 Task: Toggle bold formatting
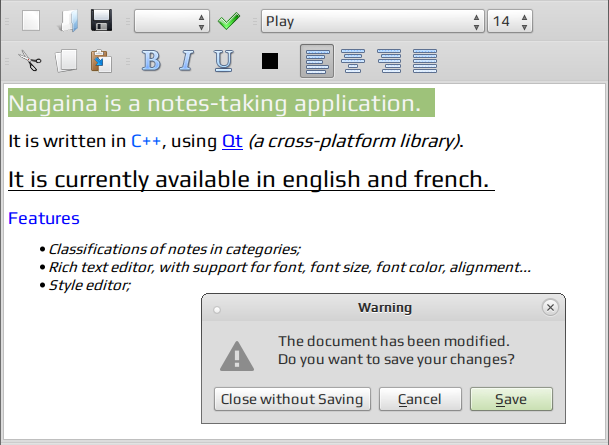151,61
